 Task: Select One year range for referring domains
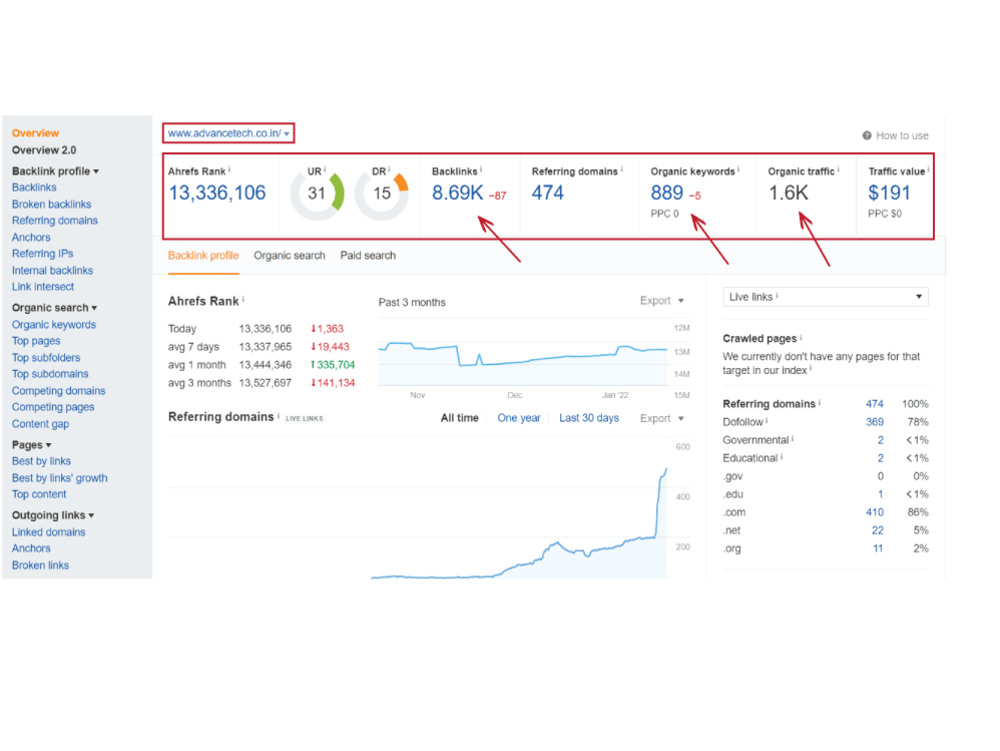click(x=518, y=418)
